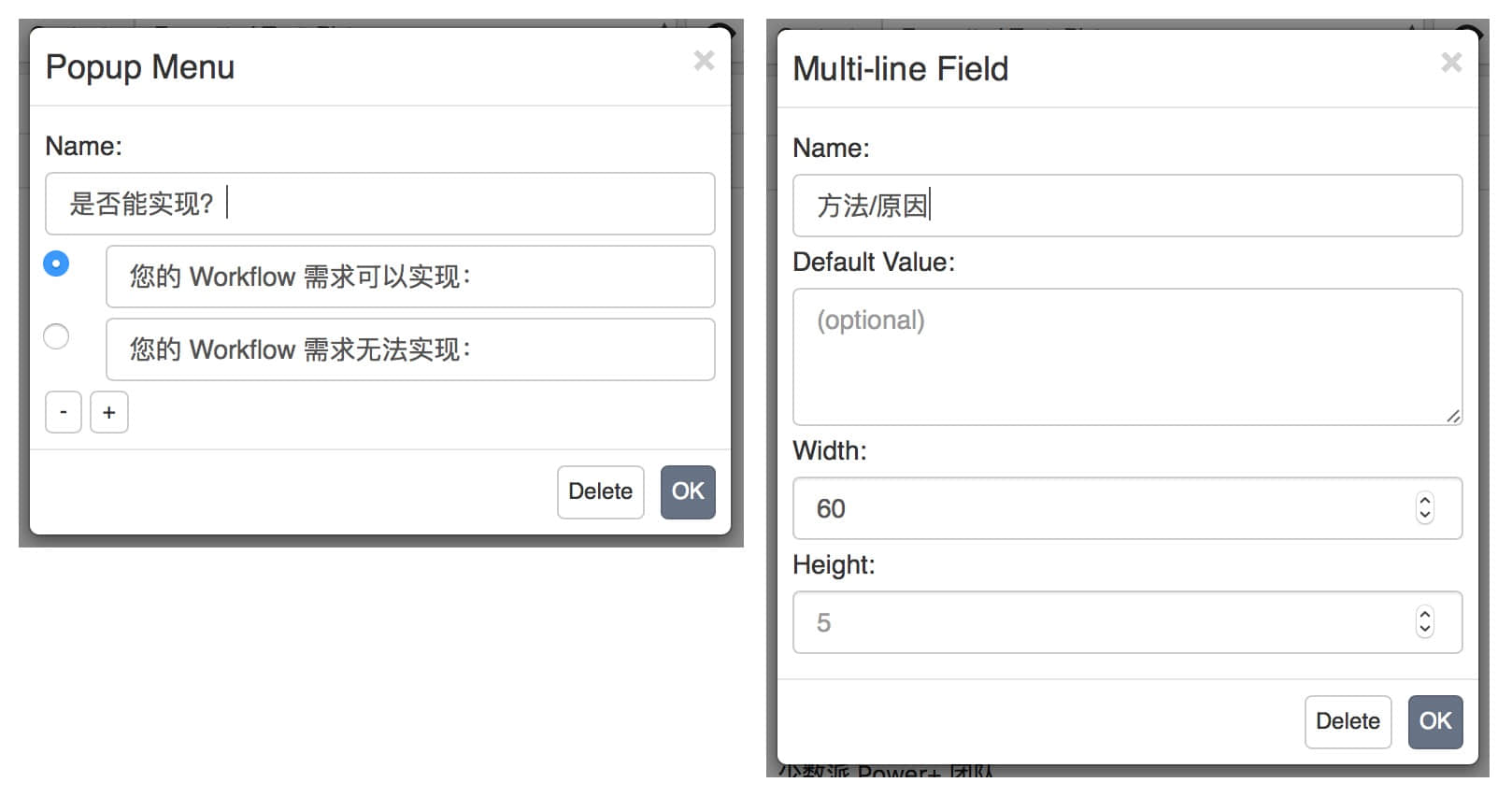Screen dimensions: 1512x811
Task: Click the Width field stepper arrows
Action: coord(1424,508)
